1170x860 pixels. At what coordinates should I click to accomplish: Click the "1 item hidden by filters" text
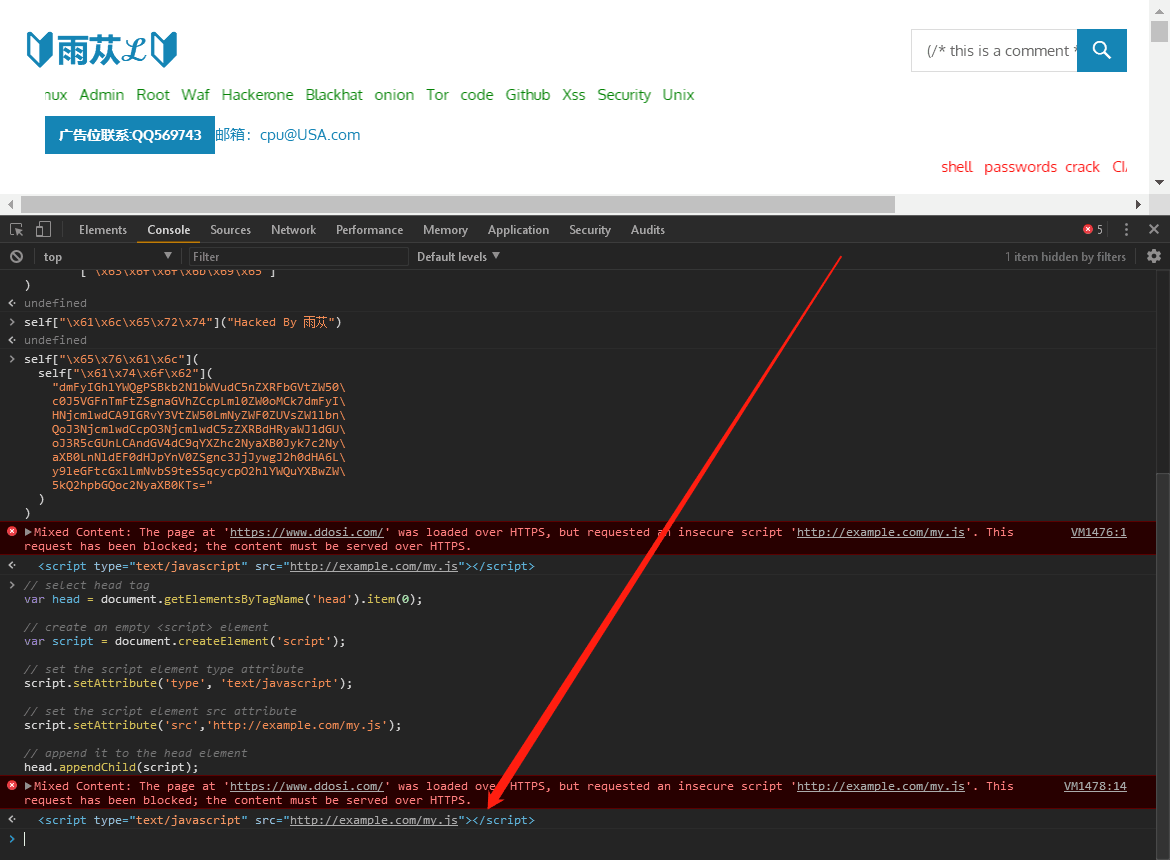coord(1065,257)
